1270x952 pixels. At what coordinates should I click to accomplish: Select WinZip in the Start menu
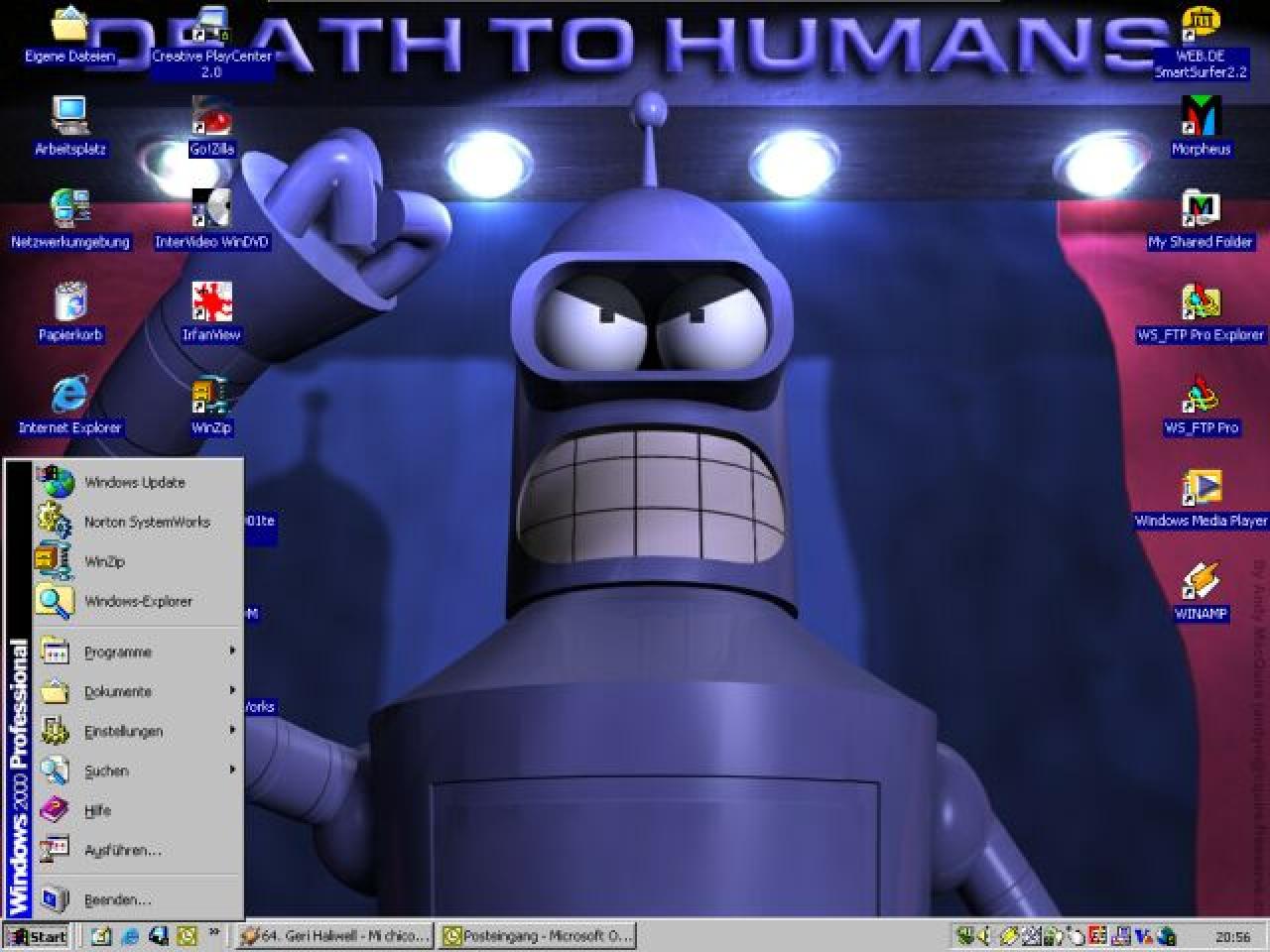(138, 561)
